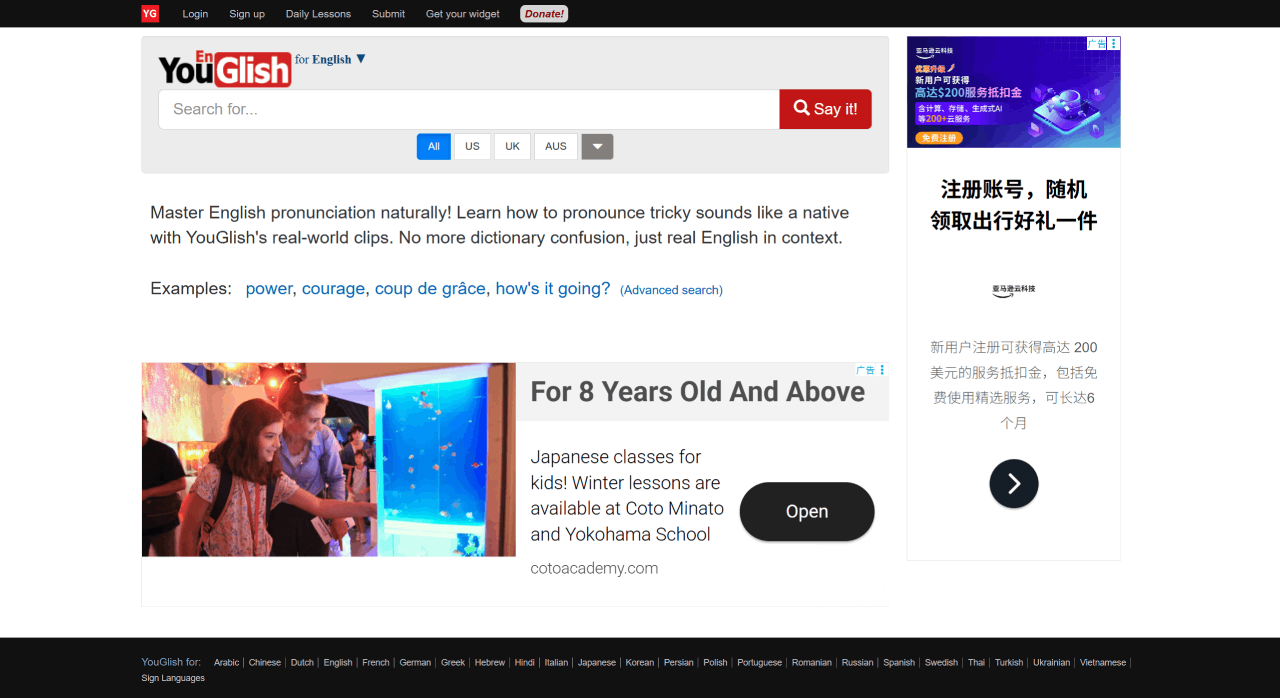Viewport: 1280px width, 698px height.
Task: Open the Daily Lessons menu item
Action: pyautogui.click(x=318, y=13)
